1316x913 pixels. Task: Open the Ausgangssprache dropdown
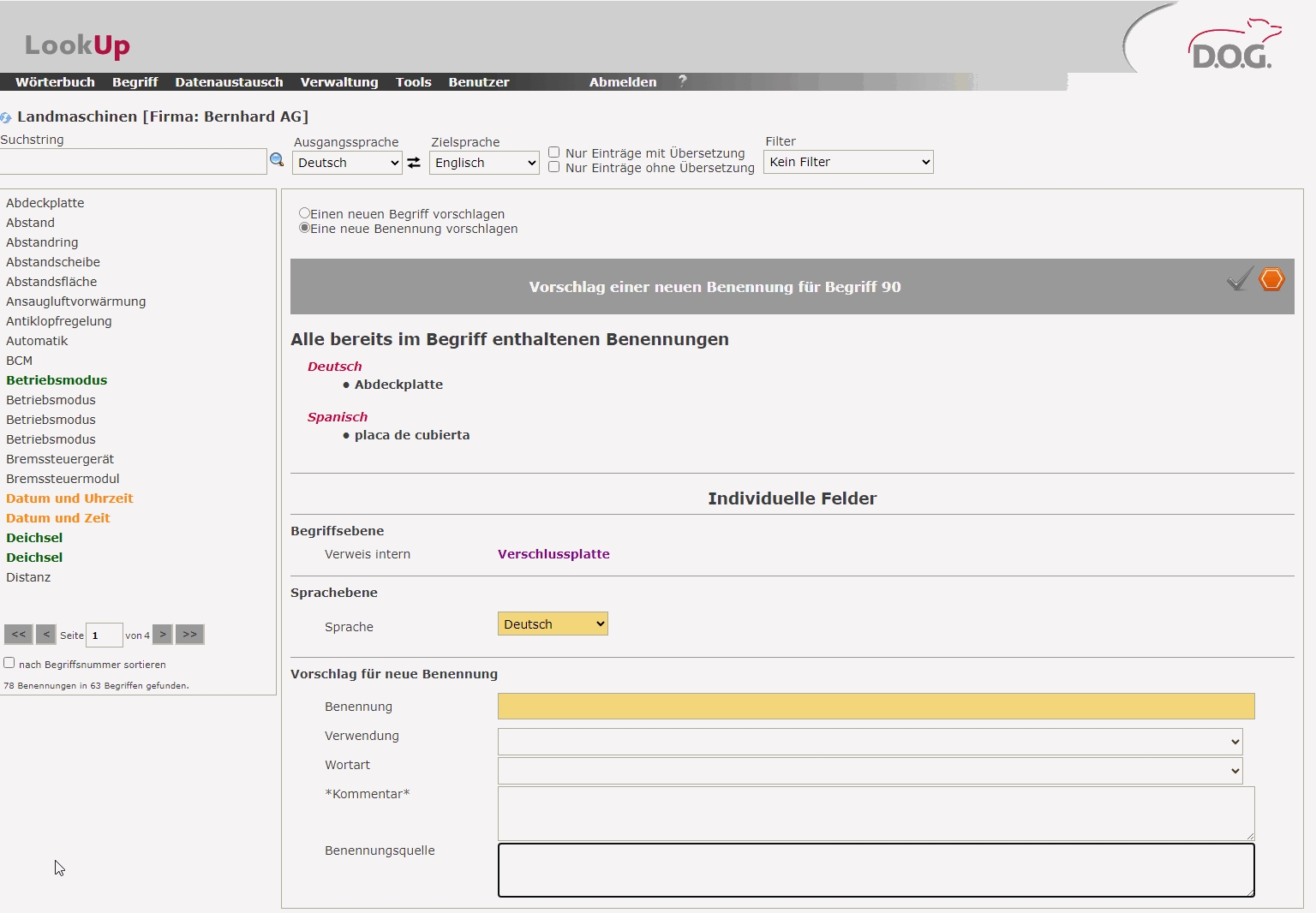click(347, 163)
